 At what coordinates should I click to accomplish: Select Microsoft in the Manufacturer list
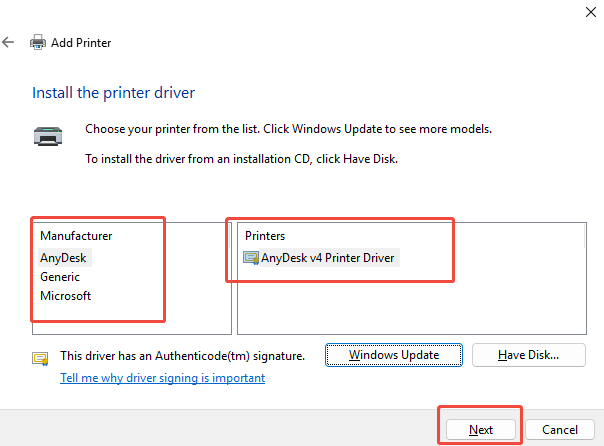66,296
